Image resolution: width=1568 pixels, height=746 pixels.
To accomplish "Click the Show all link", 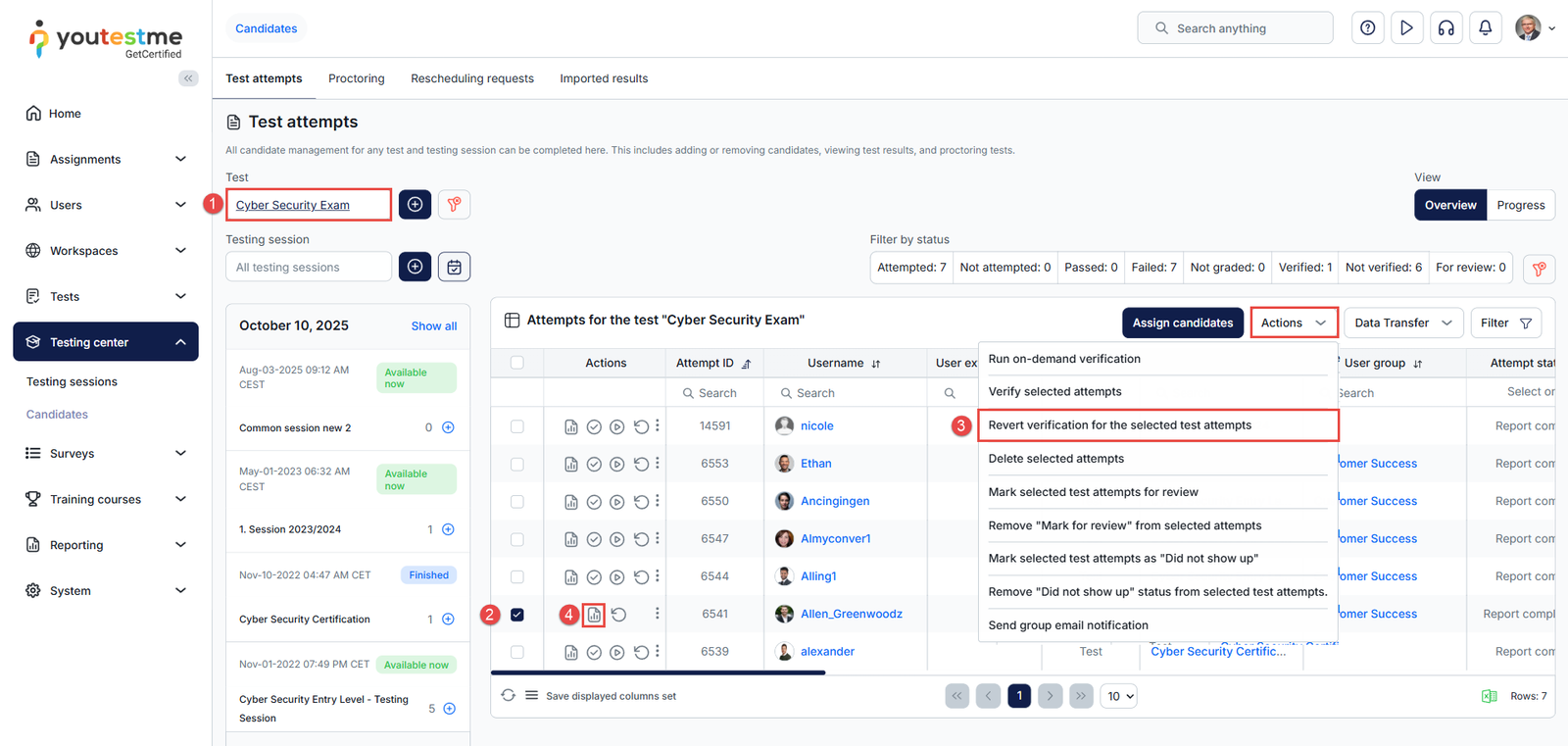I will [433, 326].
